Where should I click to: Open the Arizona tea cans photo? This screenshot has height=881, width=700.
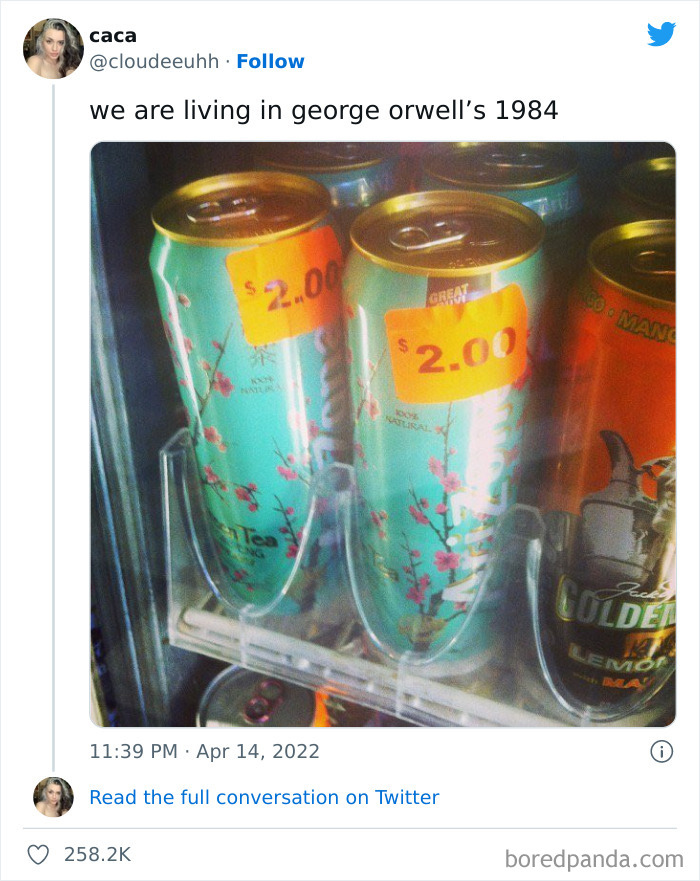coord(383,434)
